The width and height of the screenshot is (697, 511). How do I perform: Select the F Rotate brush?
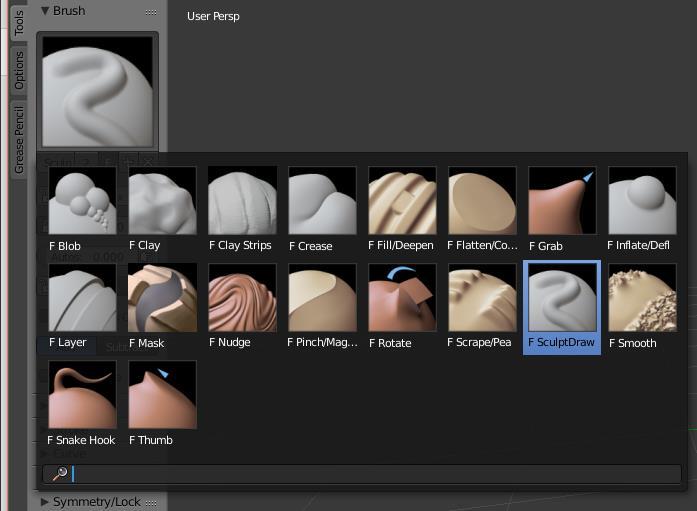pos(402,307)
